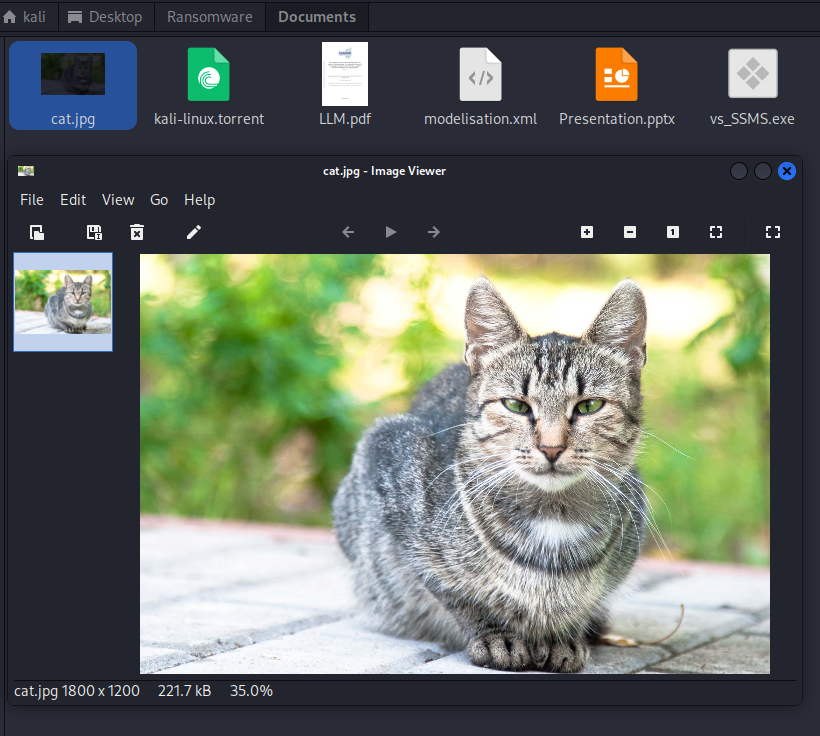Open the File menu

[32, 200]
